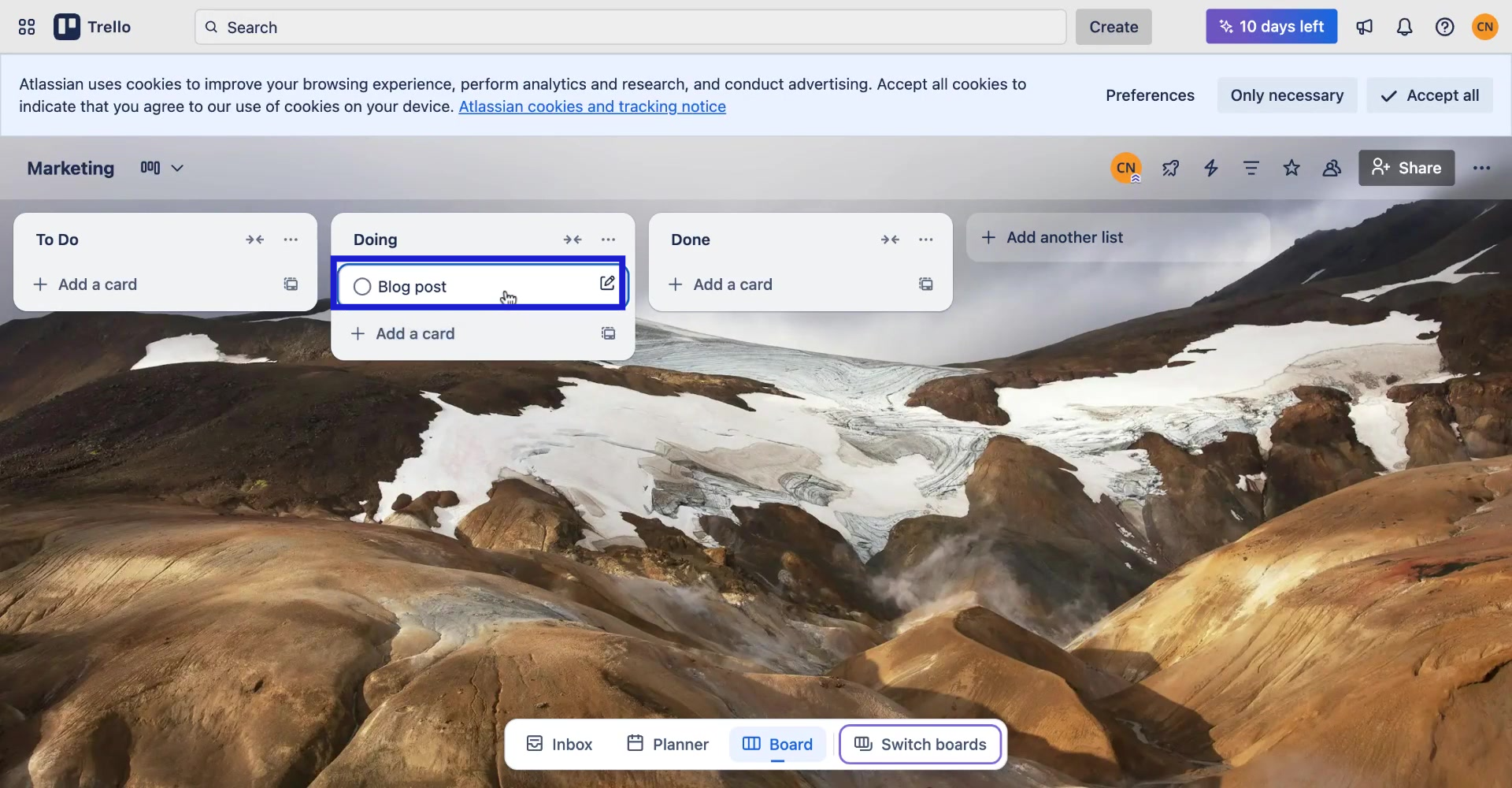Open the Atlassian cookies and tracking notice link
Viewport: 1512px width, 788px height.
(591, 106)
